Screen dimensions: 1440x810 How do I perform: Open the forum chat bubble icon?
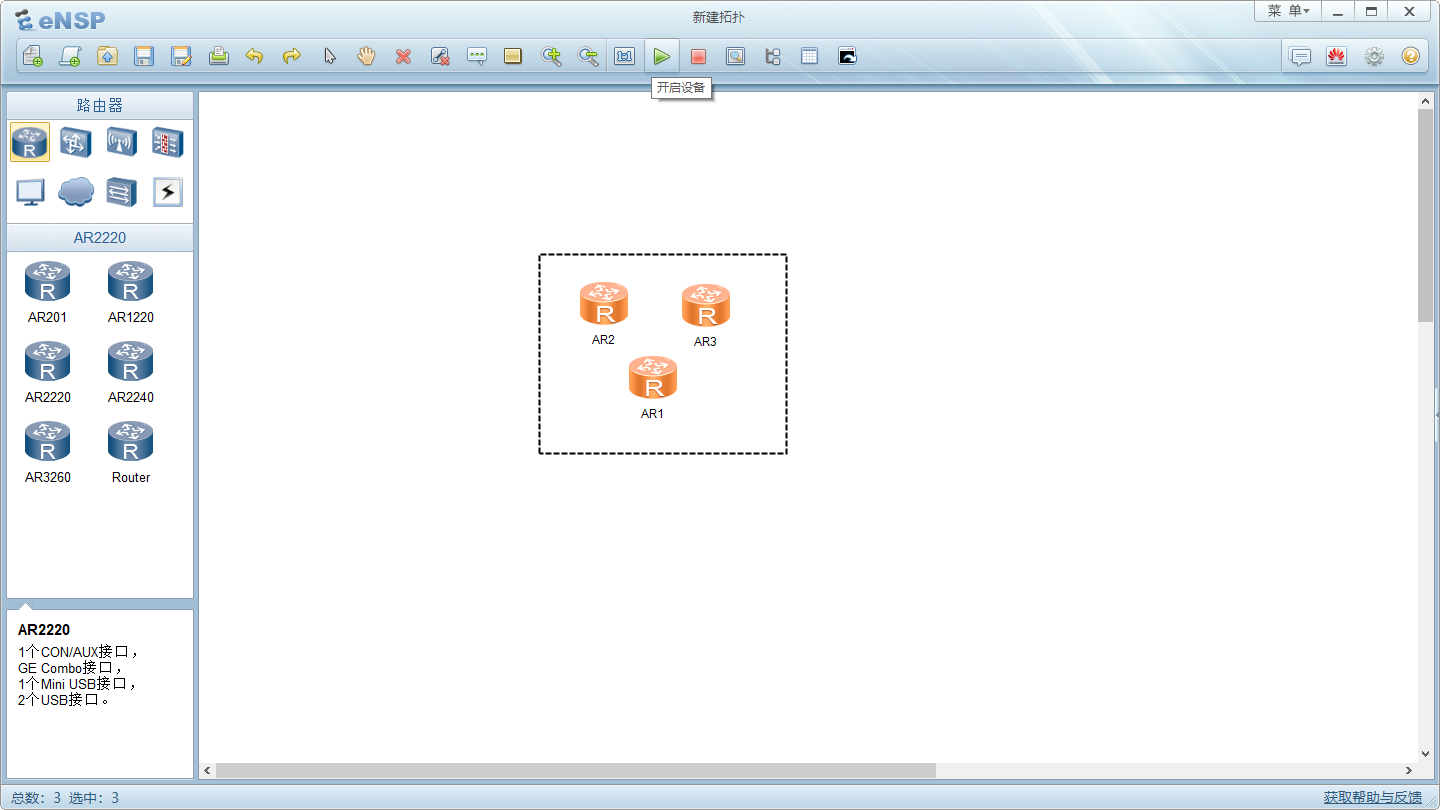point(1300,56)
